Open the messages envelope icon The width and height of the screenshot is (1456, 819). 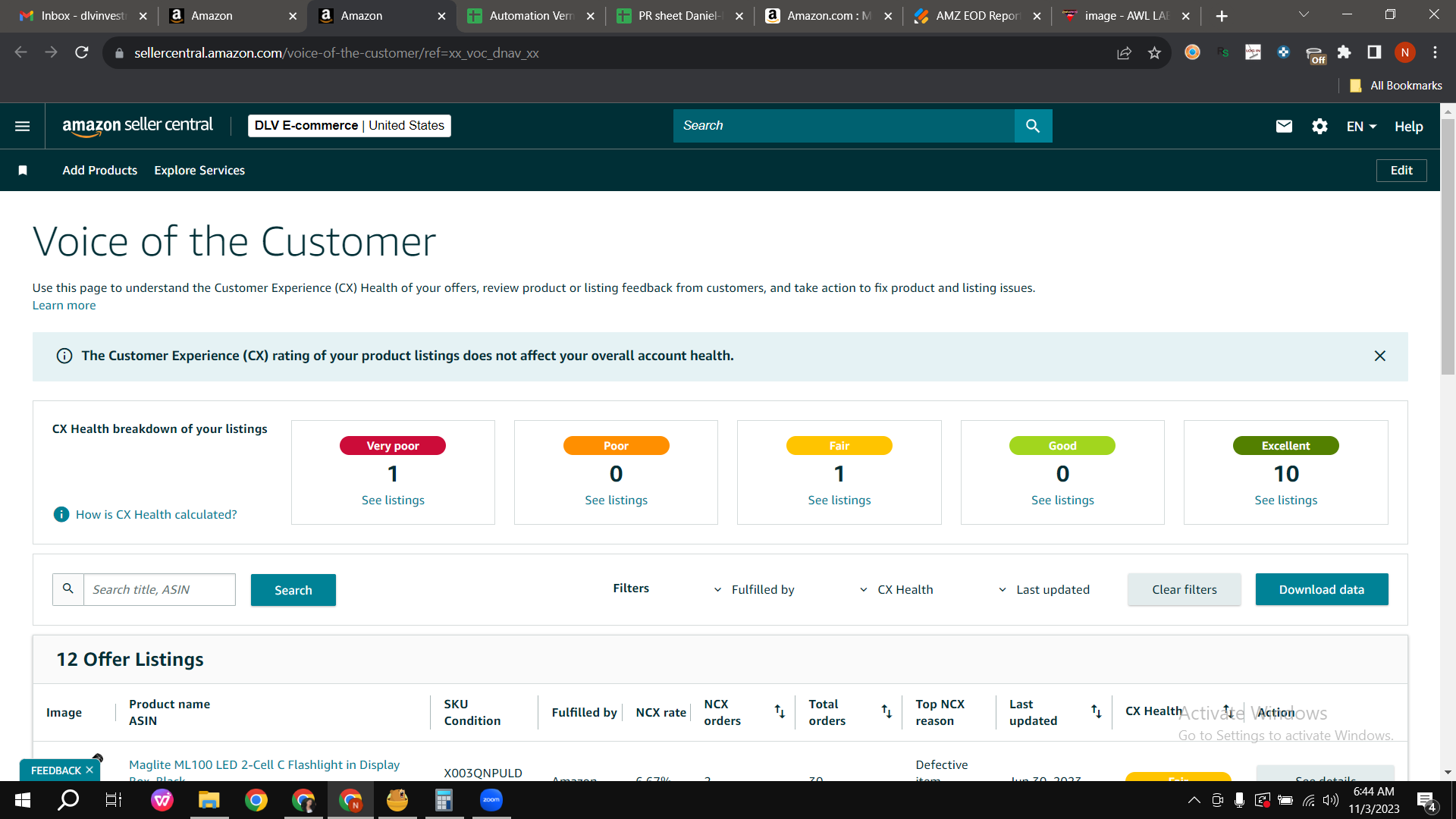1284,127
